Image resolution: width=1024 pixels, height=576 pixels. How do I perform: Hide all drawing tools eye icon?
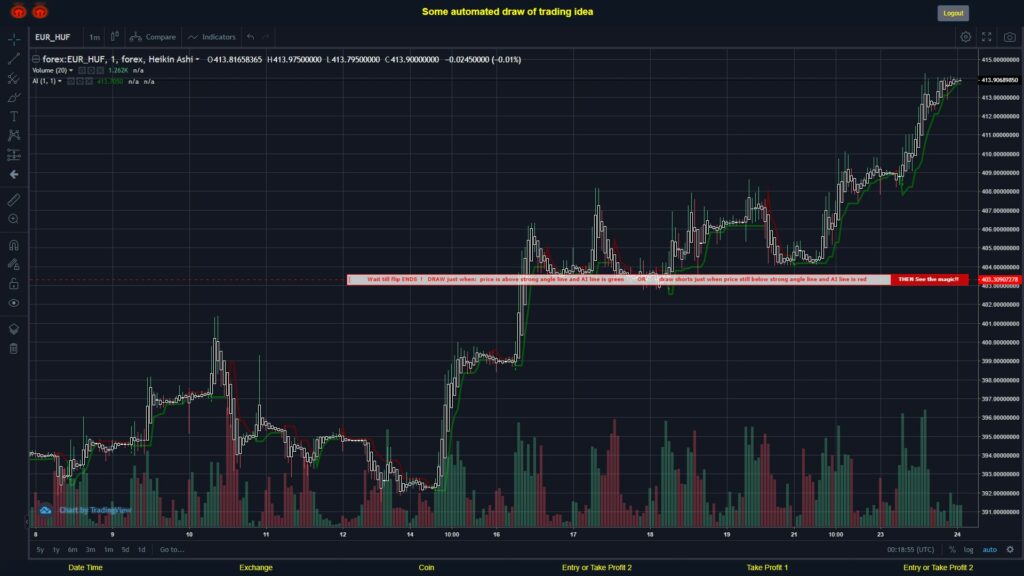pyautogui.click(x=14, y=303)
